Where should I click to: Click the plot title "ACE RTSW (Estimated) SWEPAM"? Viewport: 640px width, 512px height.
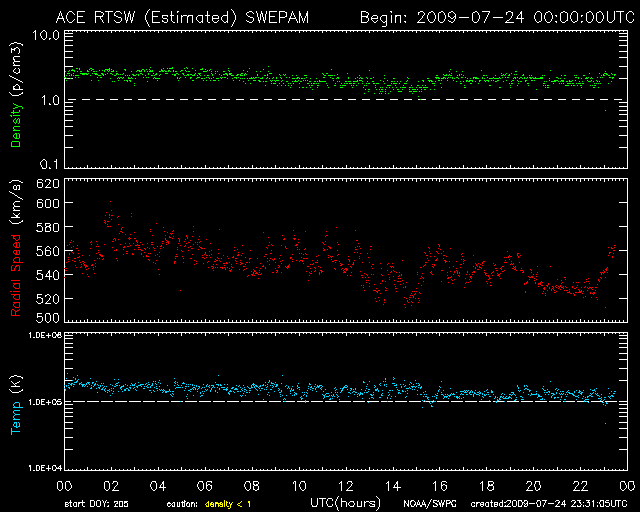coord(182,18)
